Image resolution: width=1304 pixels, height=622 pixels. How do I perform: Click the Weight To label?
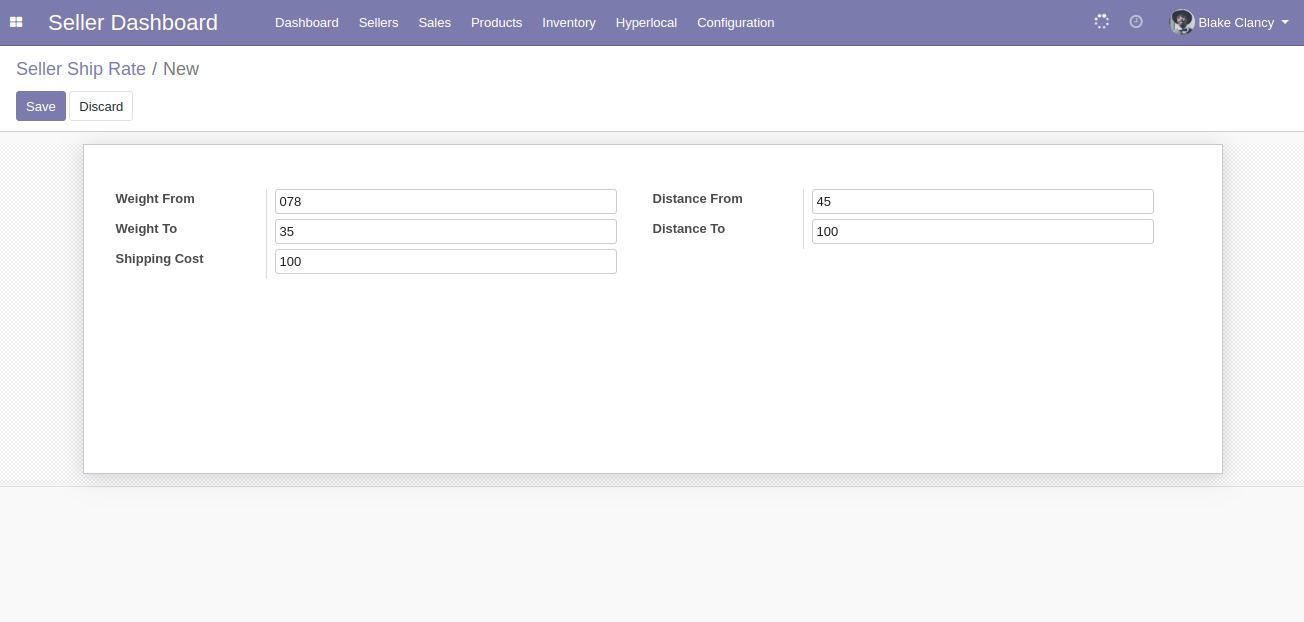(x=146, y=228)
